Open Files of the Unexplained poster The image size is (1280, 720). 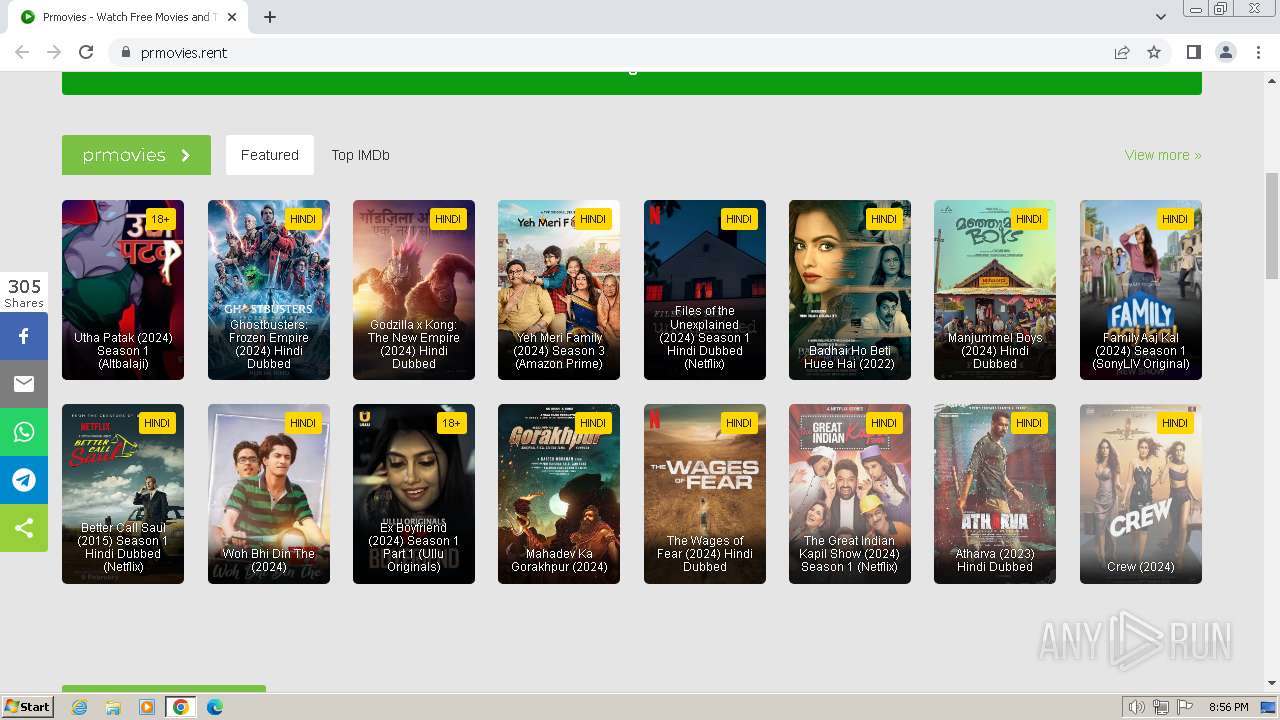[x=705, y=290]
